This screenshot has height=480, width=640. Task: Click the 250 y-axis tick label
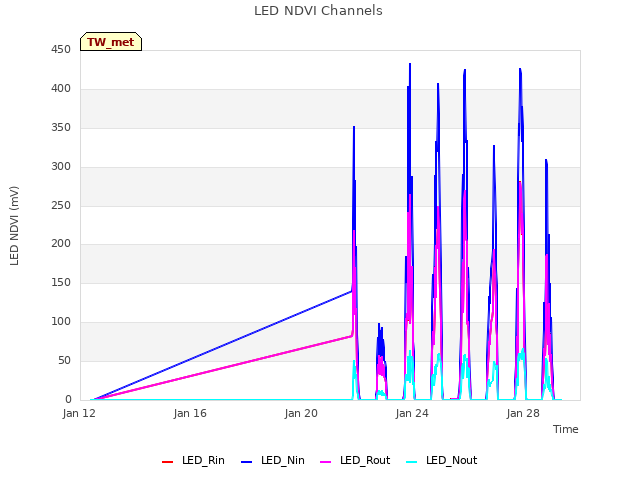(x=61, y=205)
